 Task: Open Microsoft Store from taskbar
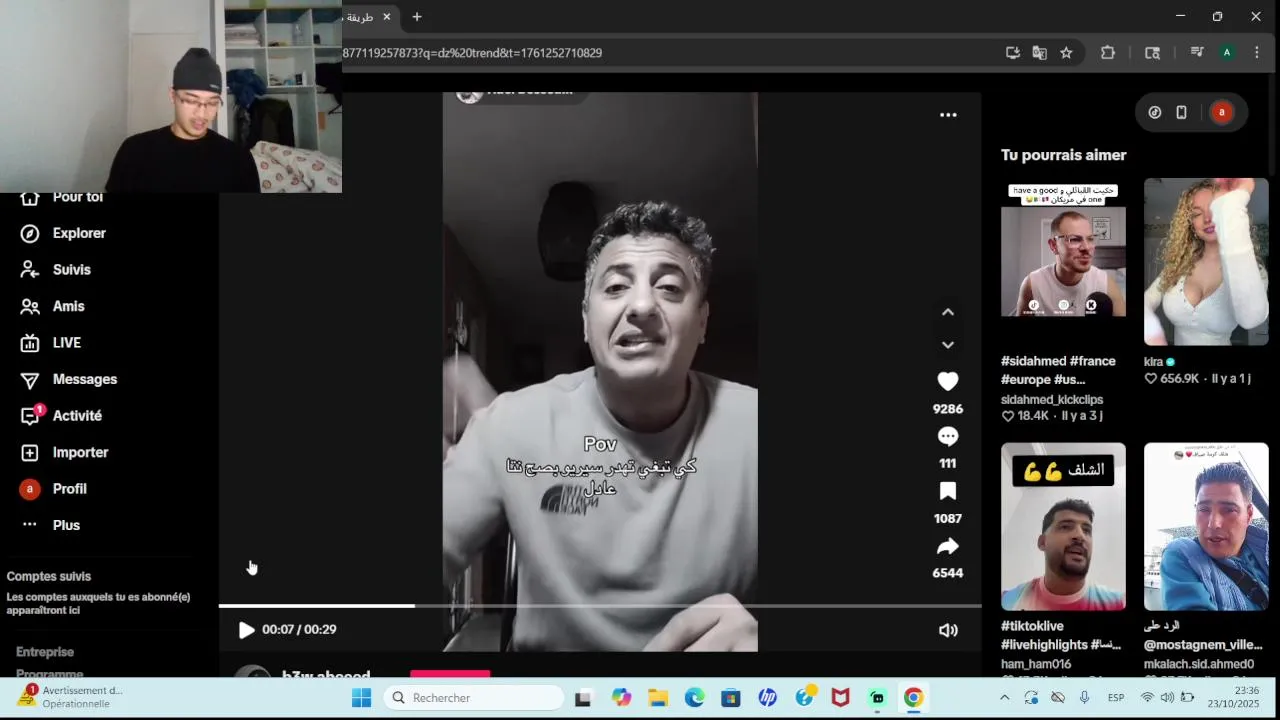[731, 698]
